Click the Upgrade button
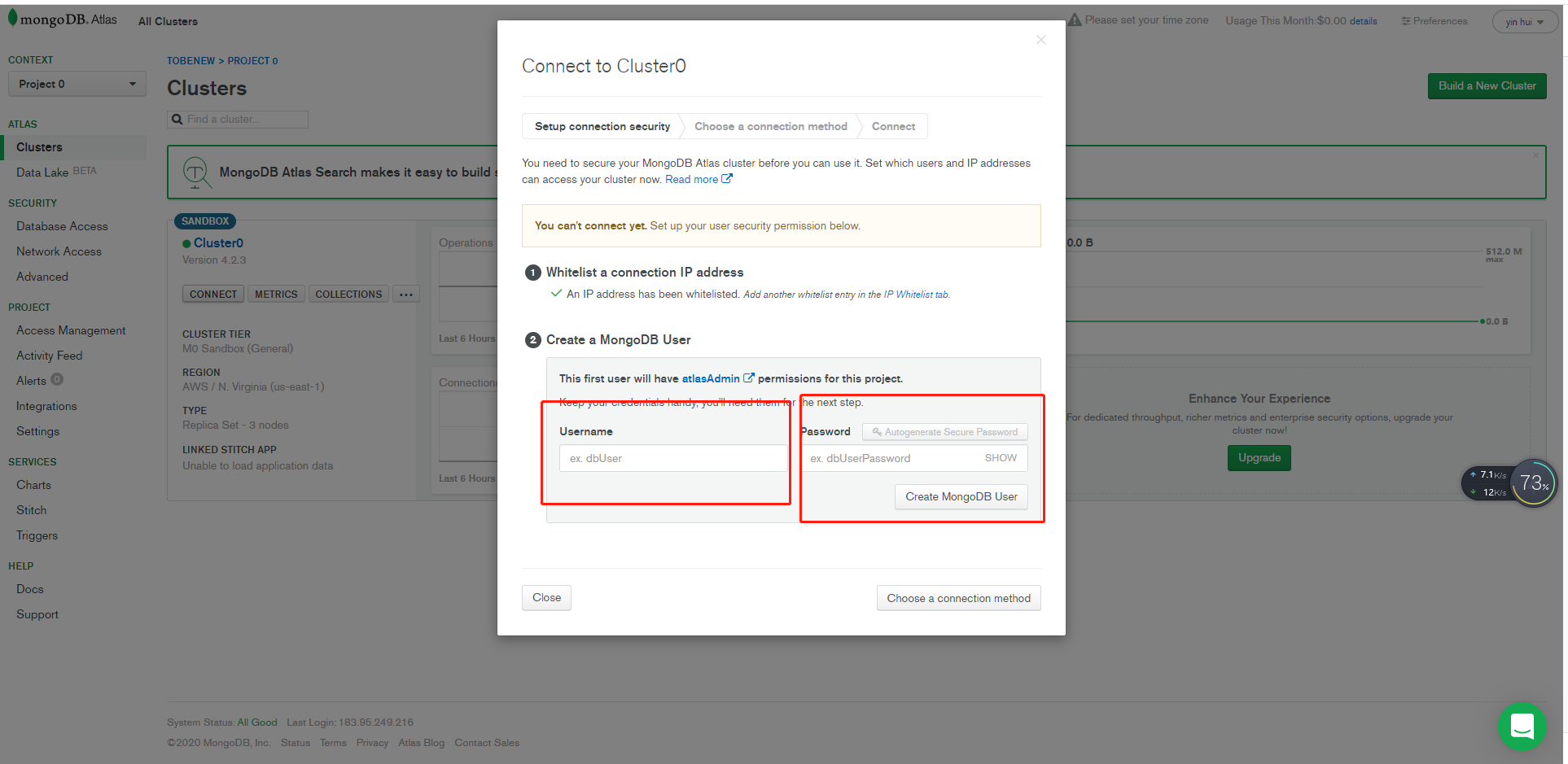The width and height of the screenshot is (1568, 764). [x=1259, y=458]
